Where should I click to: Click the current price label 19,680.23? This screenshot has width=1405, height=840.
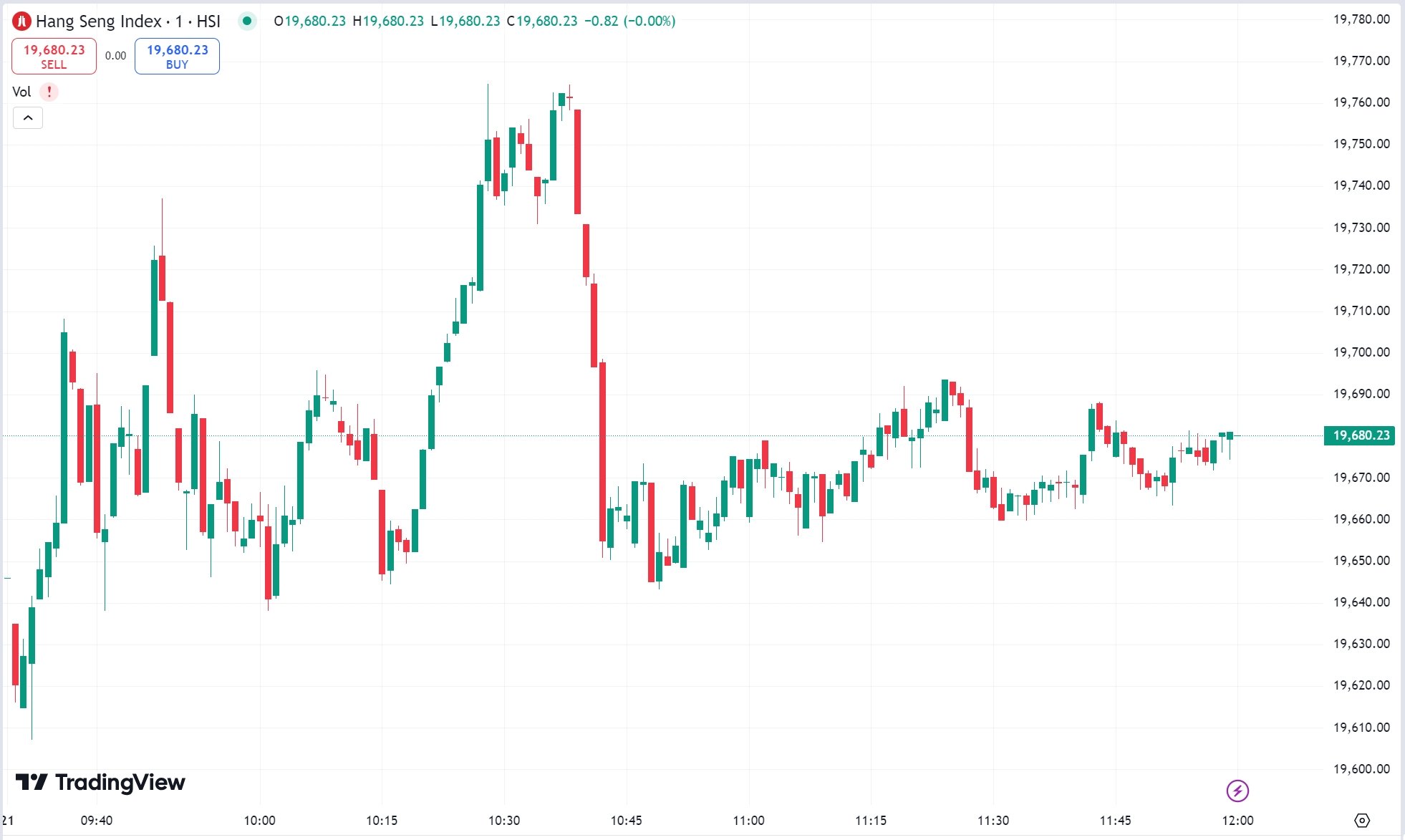pos(1360,435)
